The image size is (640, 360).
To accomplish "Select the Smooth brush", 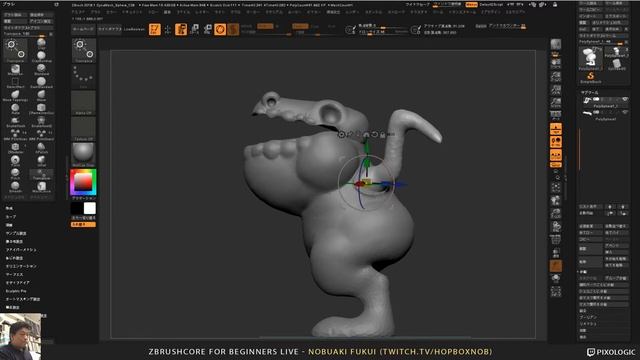I will [15, 187].
